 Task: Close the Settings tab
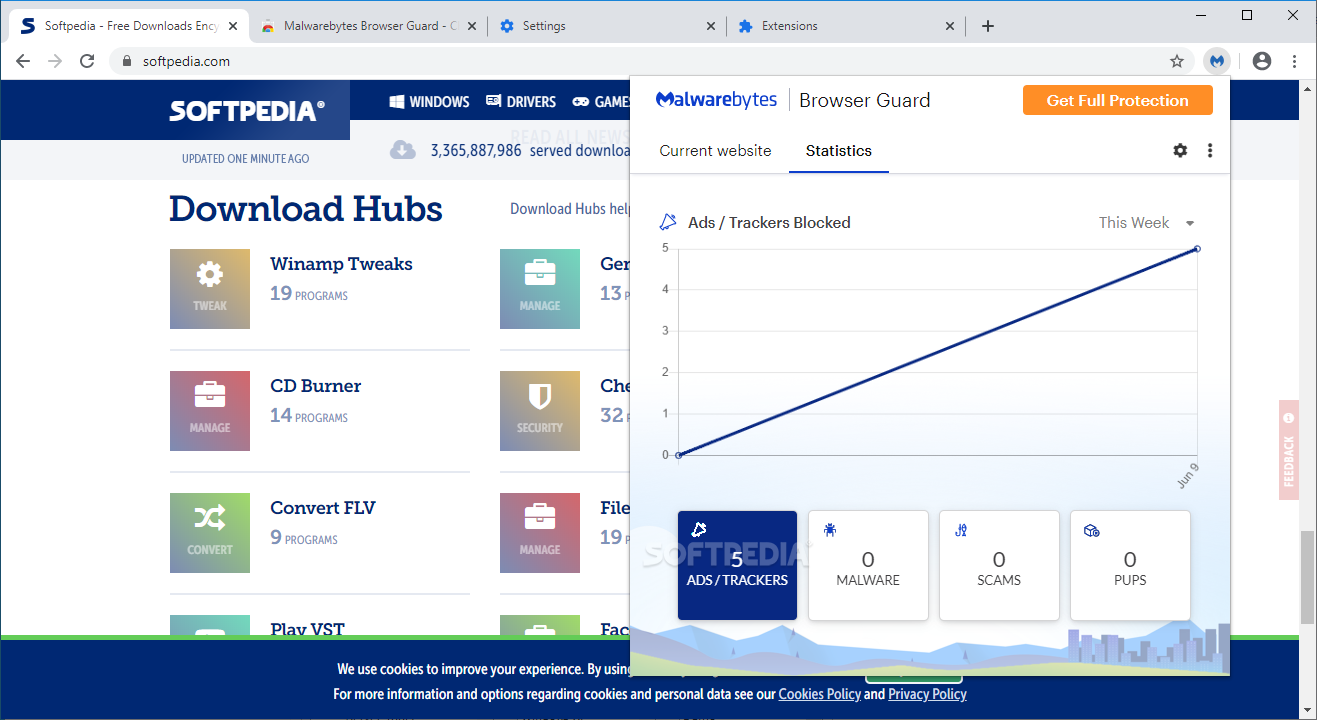[710, 26]
